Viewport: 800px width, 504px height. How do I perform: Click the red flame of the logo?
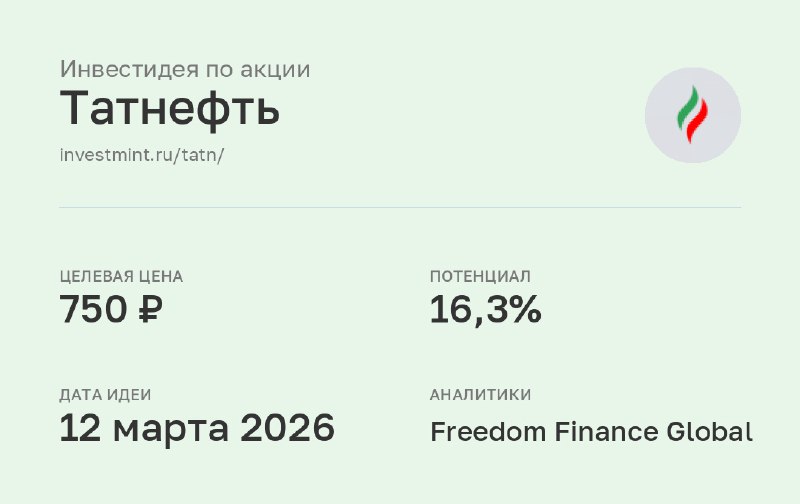click(697, 120)
